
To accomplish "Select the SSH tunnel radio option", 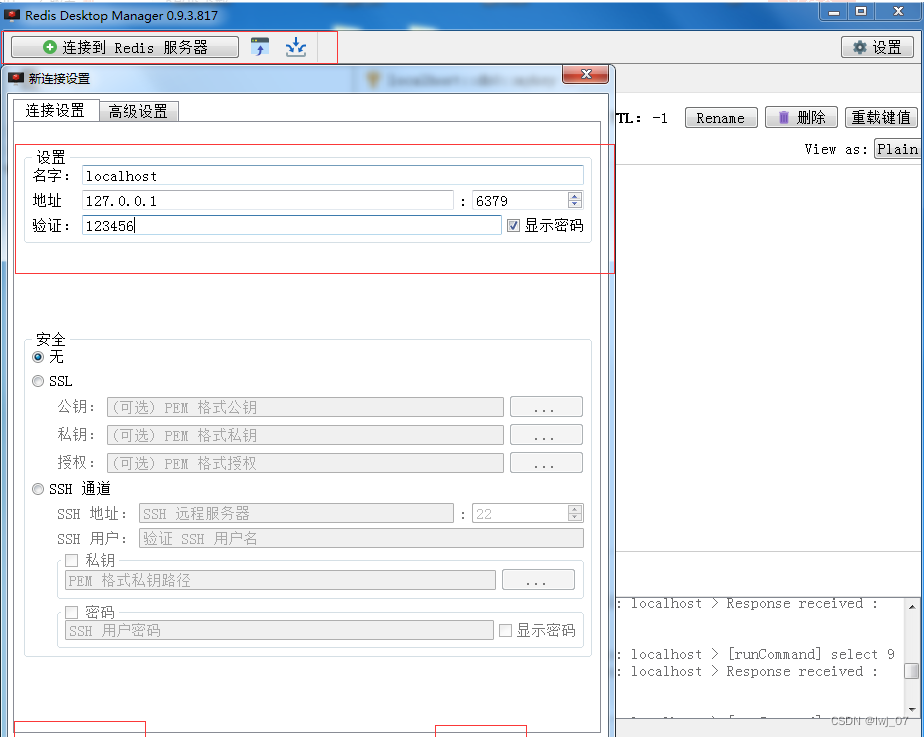I will (38, 489).
